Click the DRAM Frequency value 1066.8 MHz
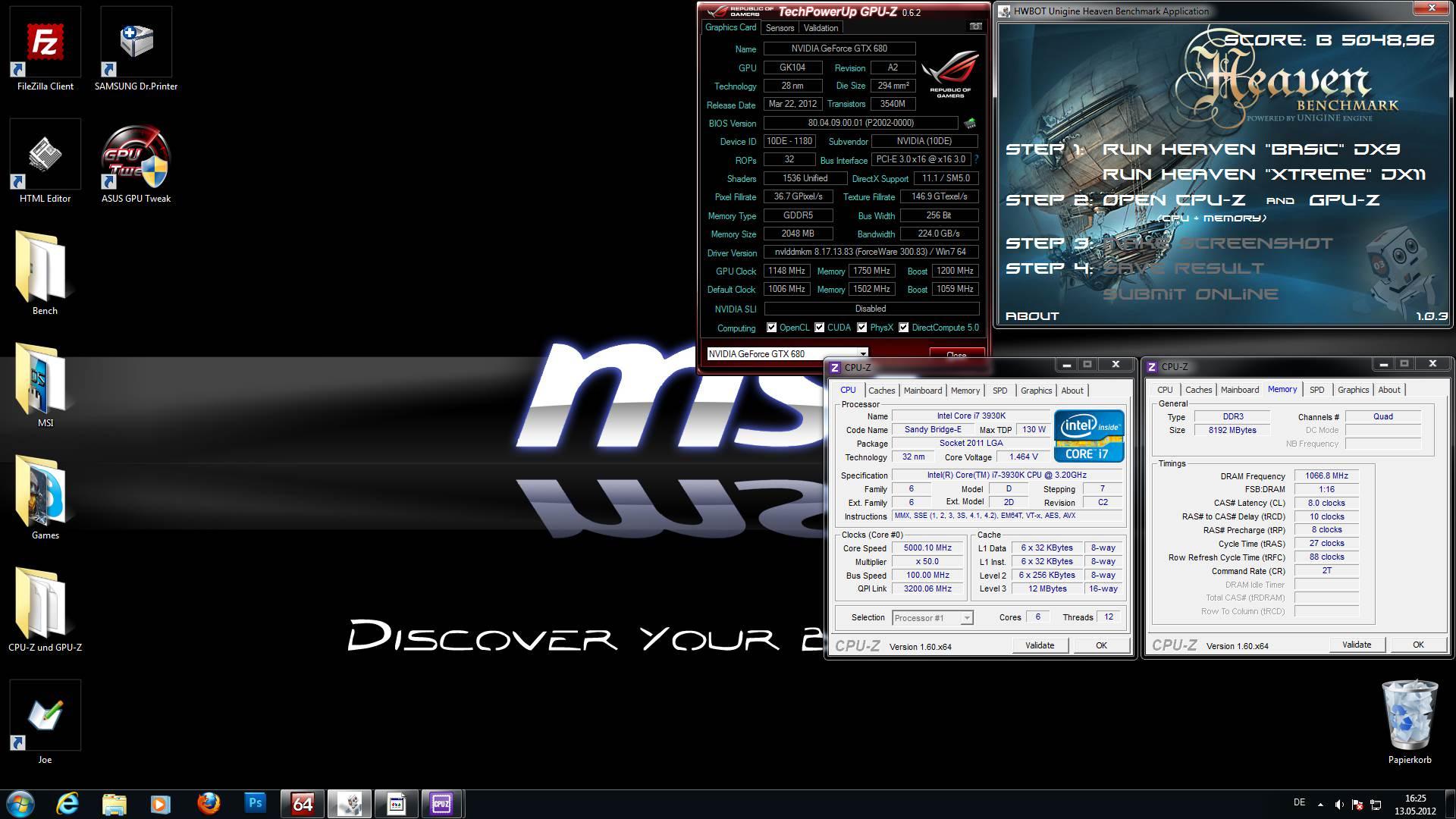Viewport: 1456px width, 819px height. click(x=1326, y=475)
